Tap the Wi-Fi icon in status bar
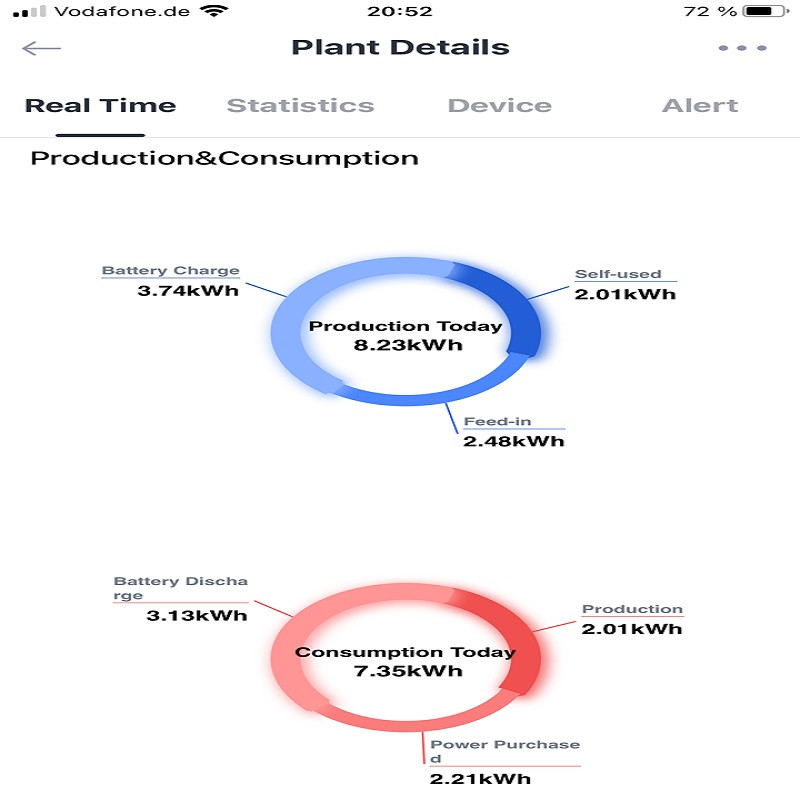 pos(213,12)
